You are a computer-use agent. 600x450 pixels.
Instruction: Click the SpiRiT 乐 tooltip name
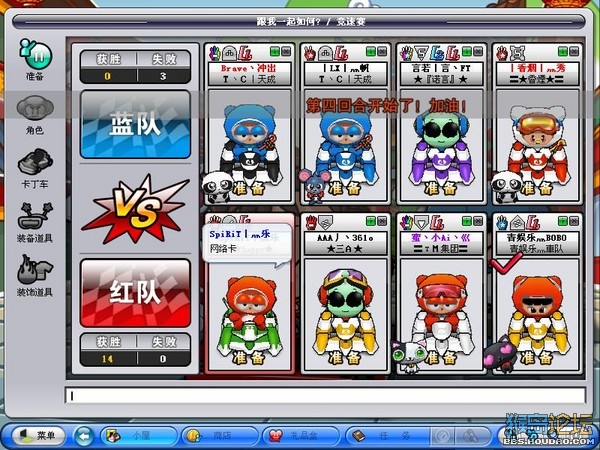point(240,234)
